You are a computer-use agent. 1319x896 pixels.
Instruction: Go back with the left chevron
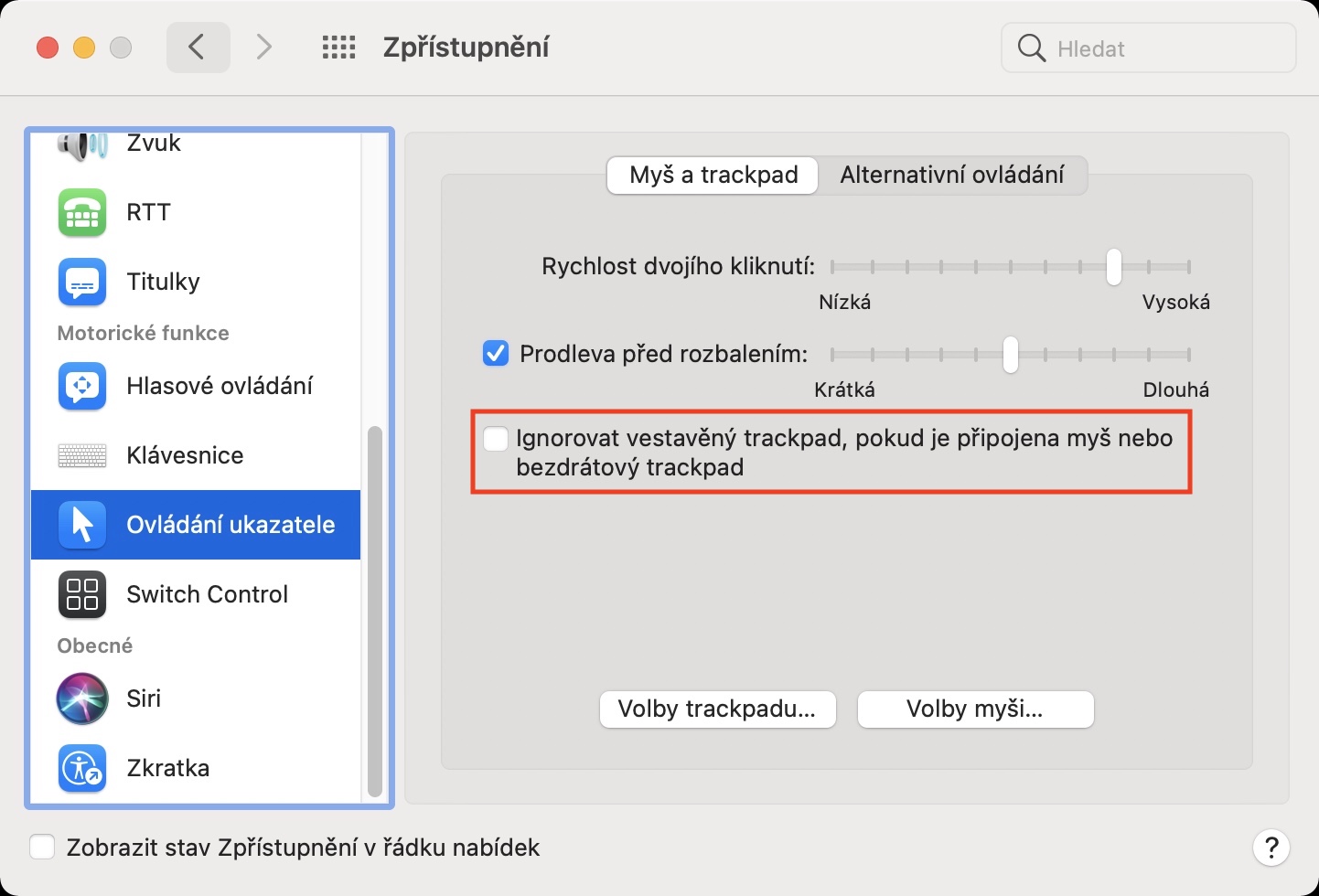pyautogui.click(x=198, y=48)
